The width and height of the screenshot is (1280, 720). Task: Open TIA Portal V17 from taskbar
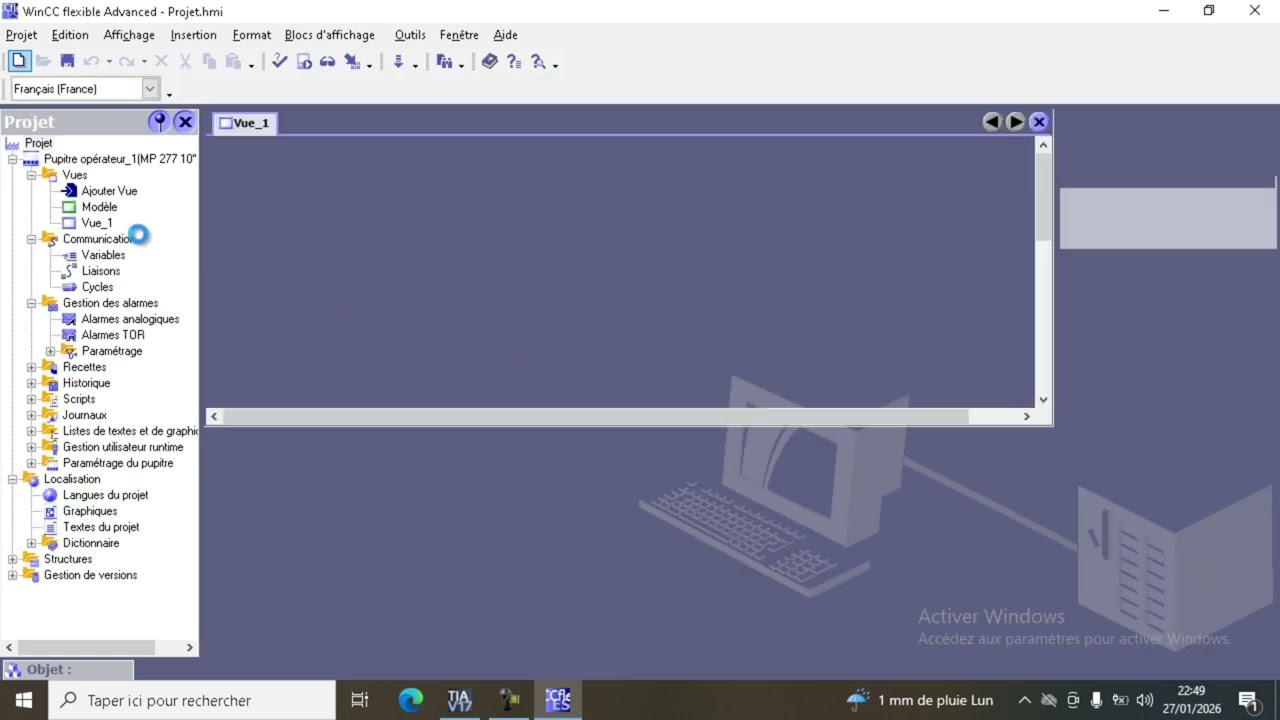pos(459,700)
